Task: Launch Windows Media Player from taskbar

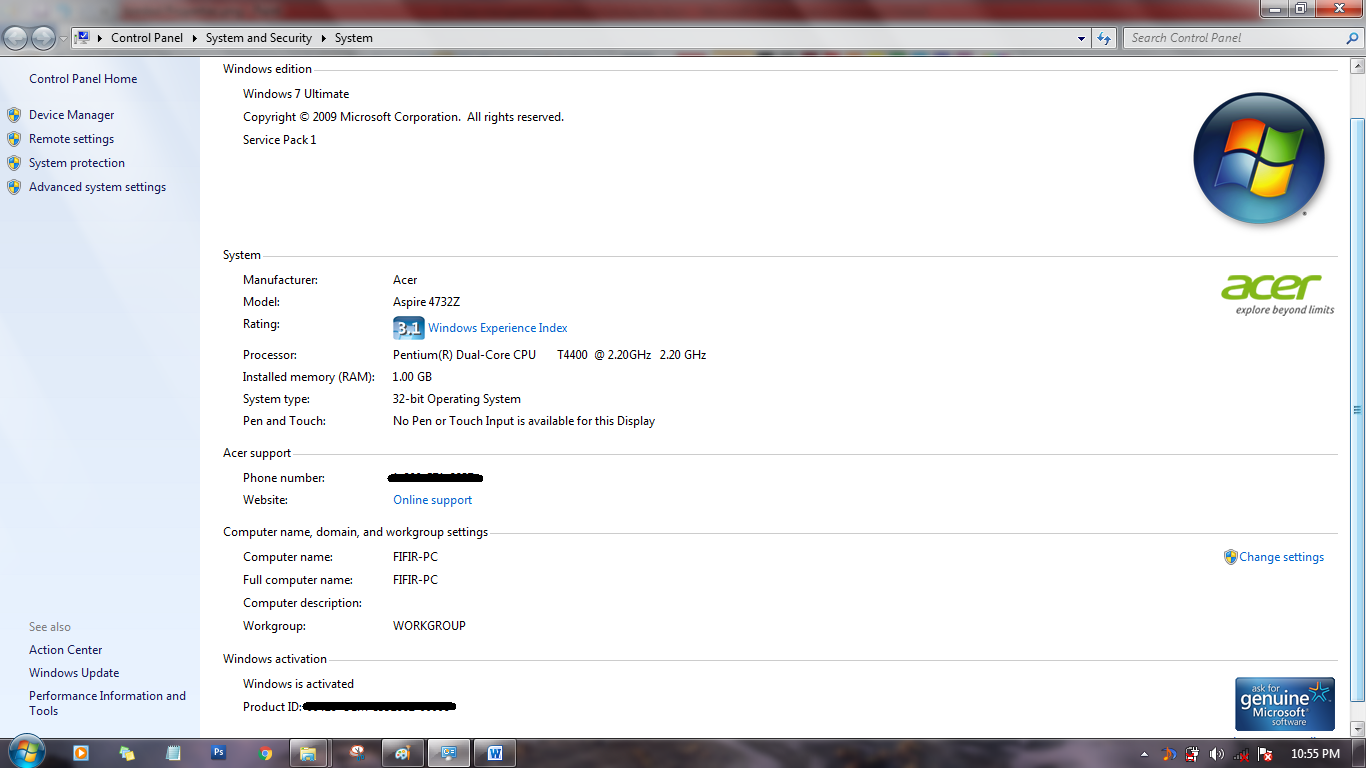Action: click(x=81, y=753)
